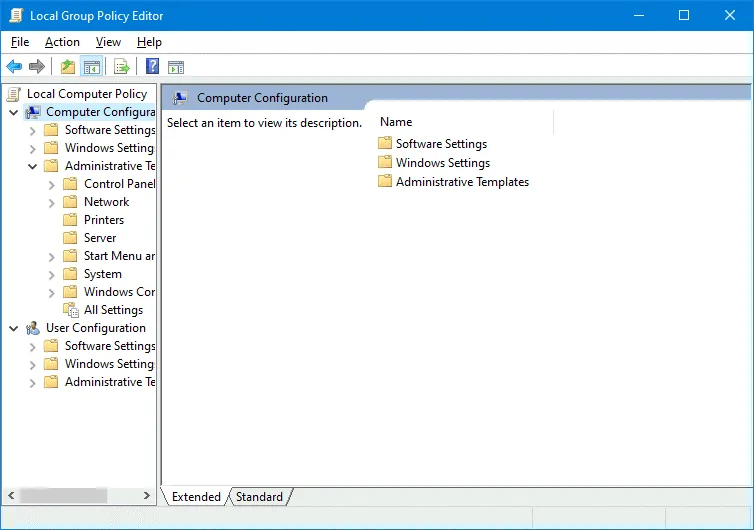Screen dimensions: 754x530
Task: Expand the Start Menu tree node arrow
Action: click(x=52, y=256)
